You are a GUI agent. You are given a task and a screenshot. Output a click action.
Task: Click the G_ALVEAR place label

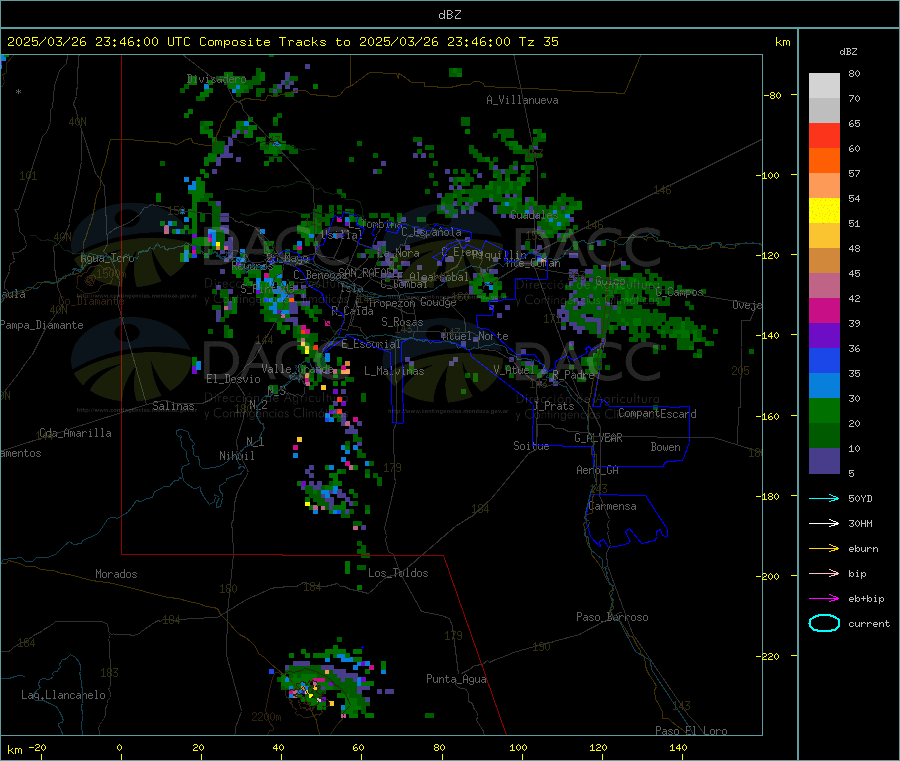[x=598, y=438]
